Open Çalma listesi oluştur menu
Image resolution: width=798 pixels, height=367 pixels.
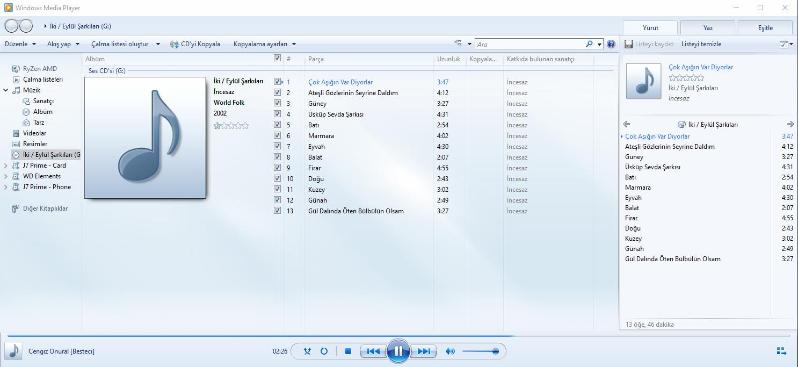(125, 44)
